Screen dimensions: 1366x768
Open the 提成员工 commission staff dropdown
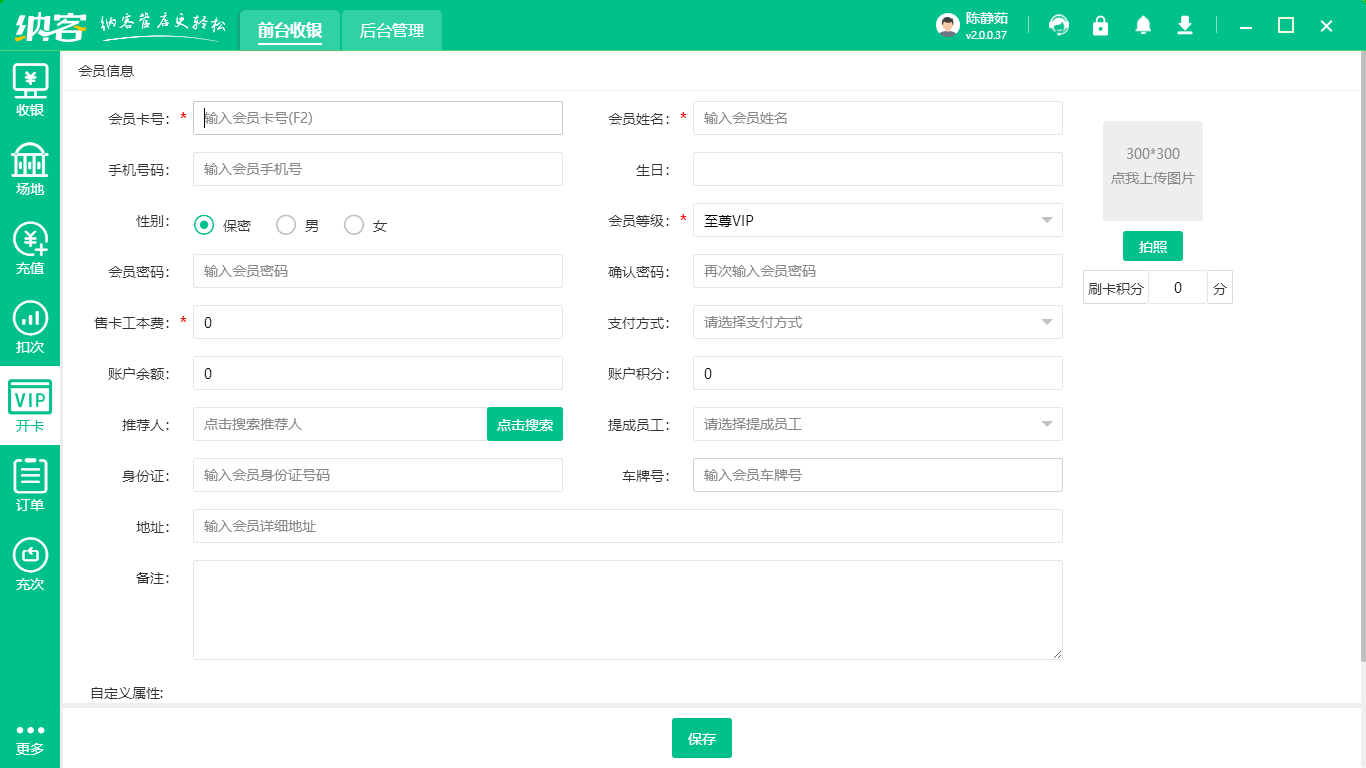(1045, 423)
